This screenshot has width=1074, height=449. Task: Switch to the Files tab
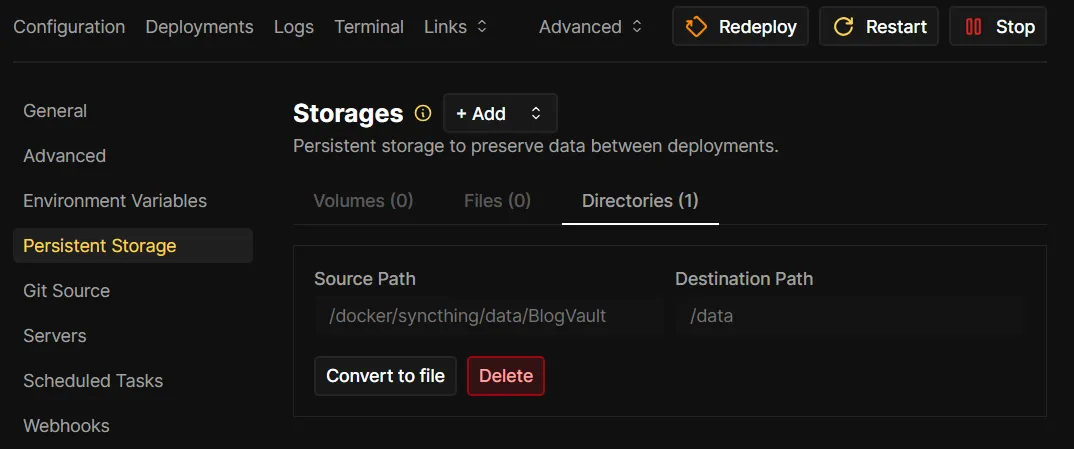(x=497, y=201)
